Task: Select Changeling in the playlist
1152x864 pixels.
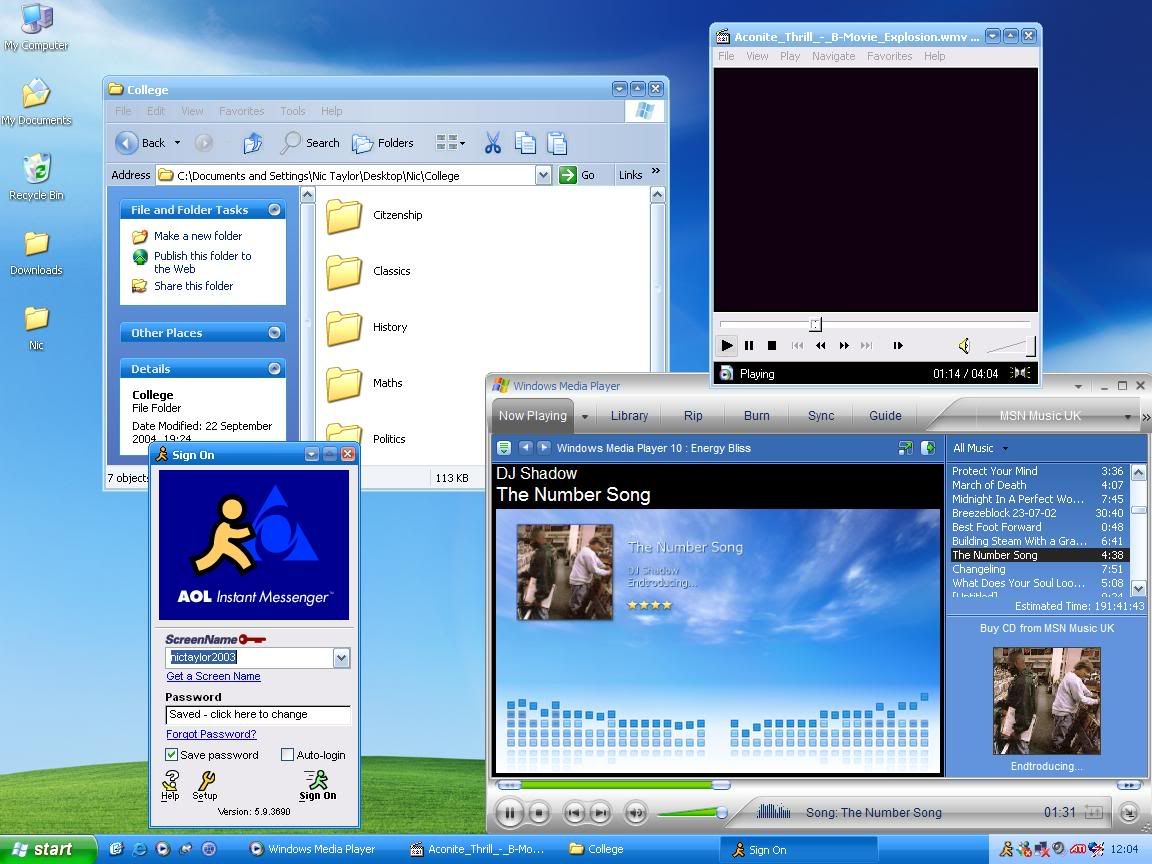Action: coord(1038,569)
